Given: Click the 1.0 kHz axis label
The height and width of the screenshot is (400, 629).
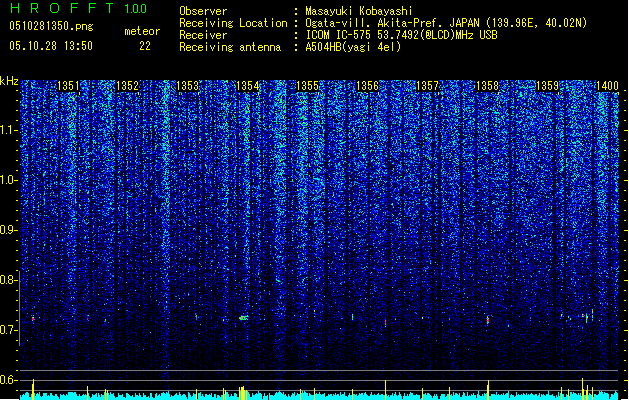Looking at the screenshot, I should pos(9,180).
